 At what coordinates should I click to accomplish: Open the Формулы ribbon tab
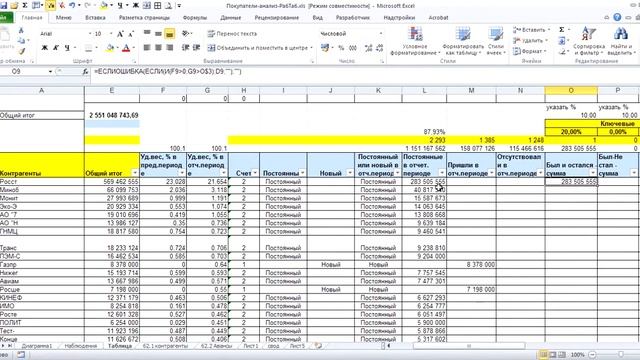point(195,18)
